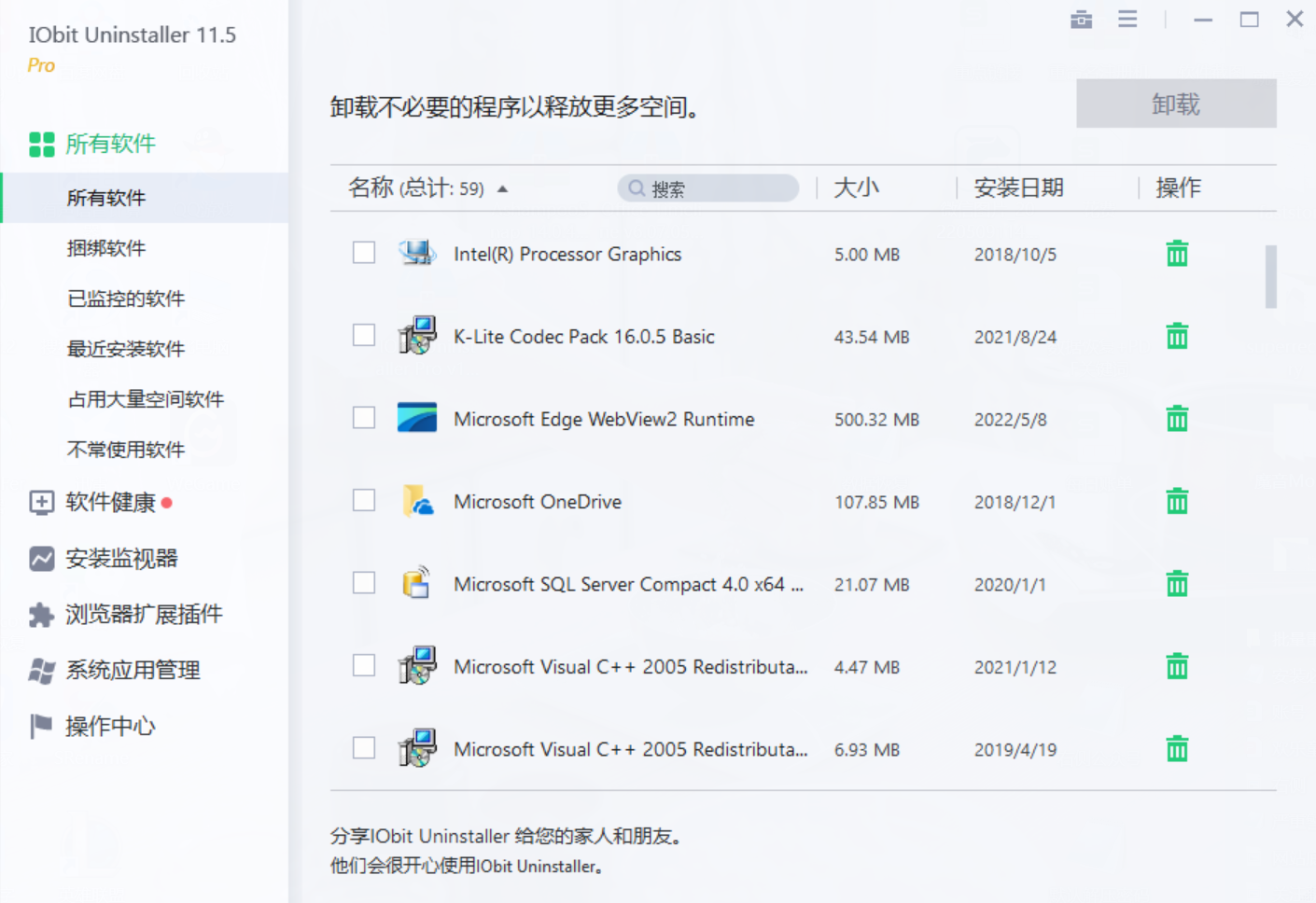Viewport: 1316px width, 903px height.
Task: Click the program list vertical scrollbar thumb
Action: pos(1271,276)
